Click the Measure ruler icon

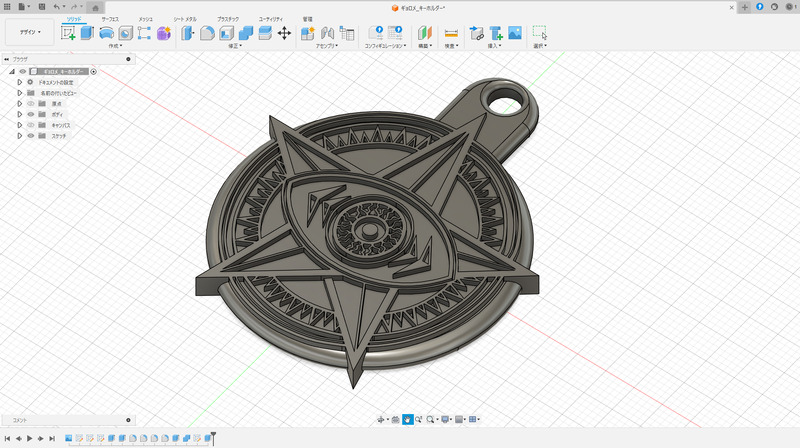coord(451,33)
